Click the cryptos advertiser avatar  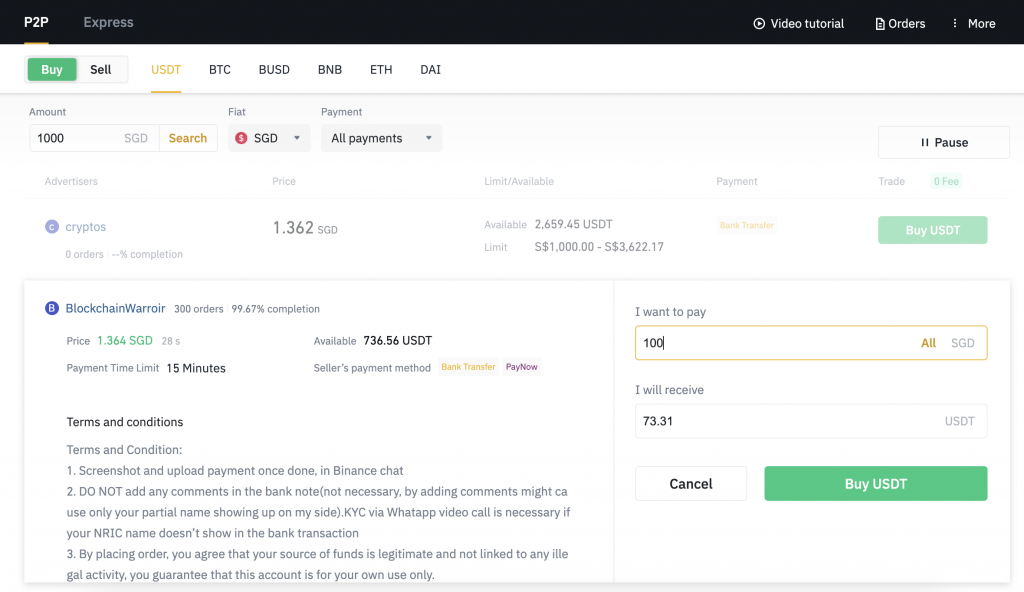tap(52, 227)
